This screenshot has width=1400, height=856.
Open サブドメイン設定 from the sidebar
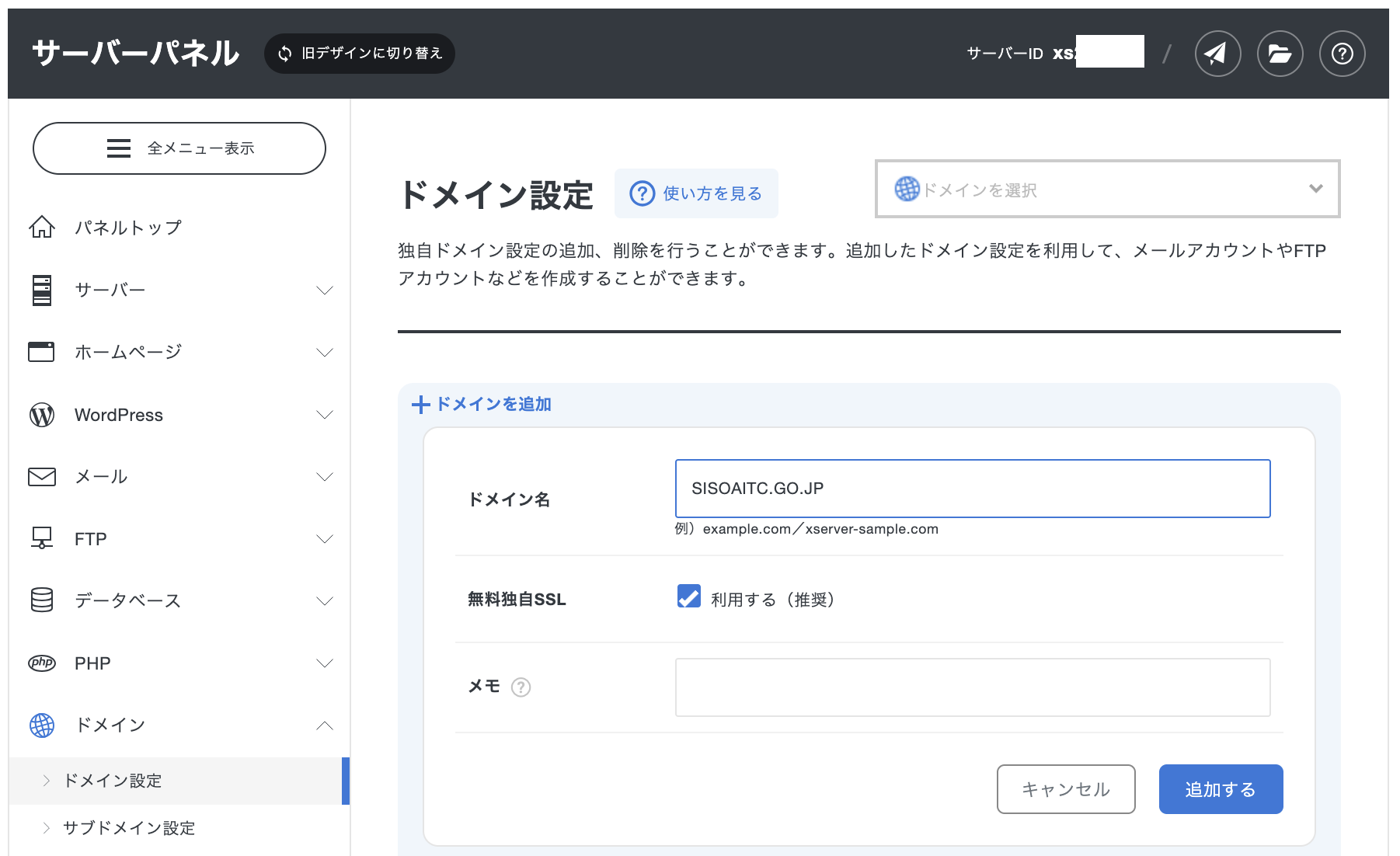point(130,828)
